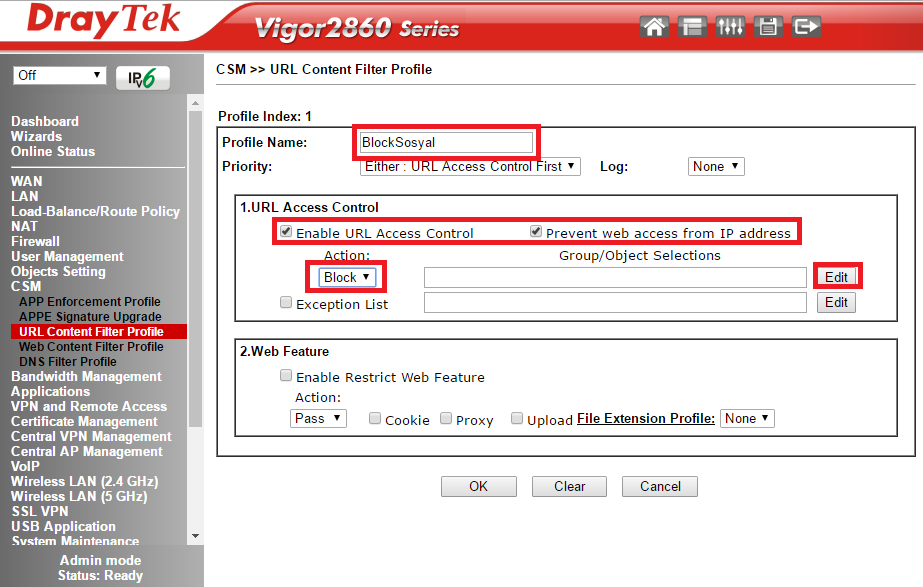Expand the Block action dropdown
The height and width of the screenshot is (587, 923).
pos(348,277)
